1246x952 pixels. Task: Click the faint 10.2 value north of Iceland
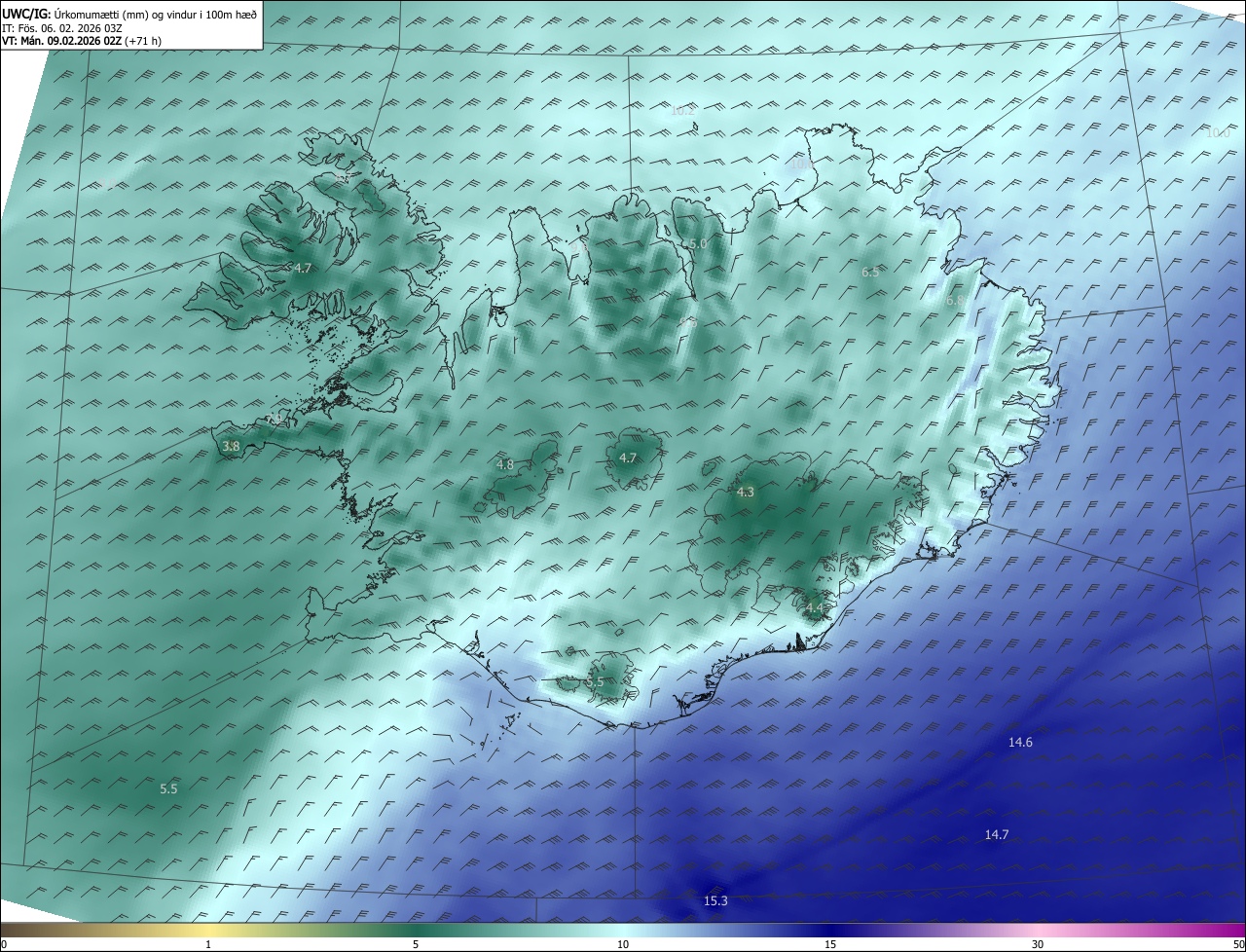coord(683,111)
